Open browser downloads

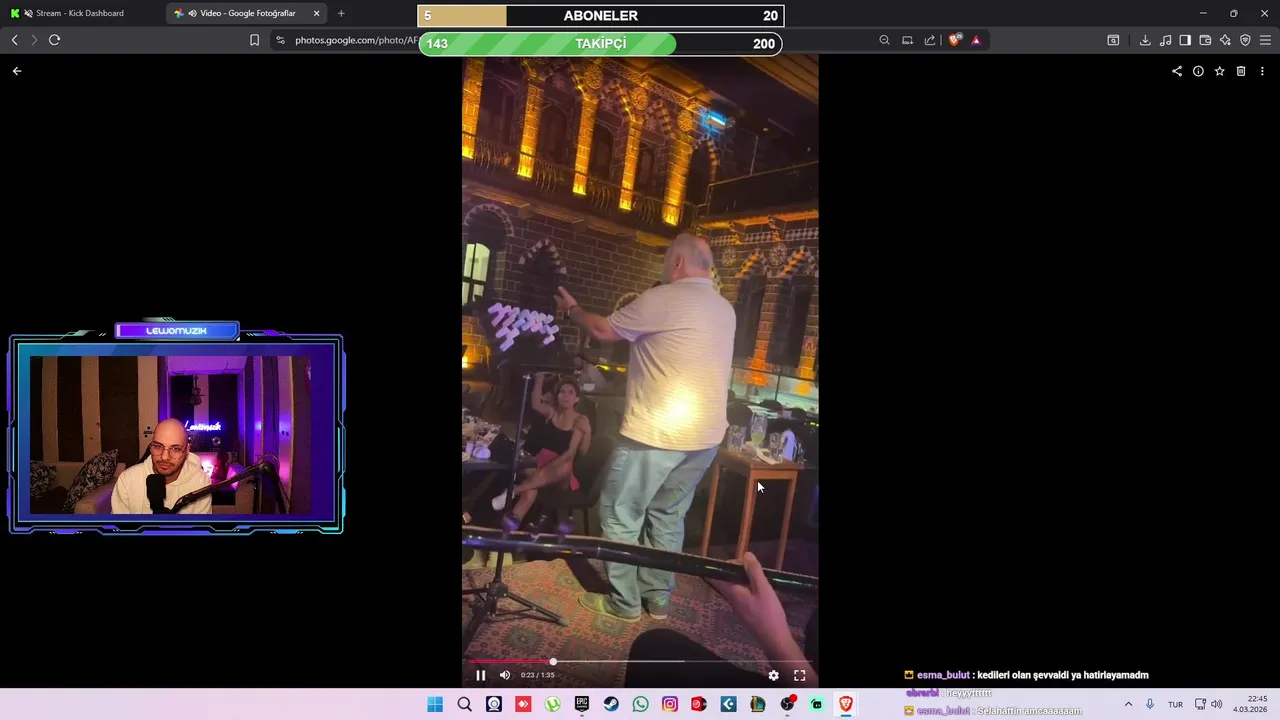(1145, 40)
